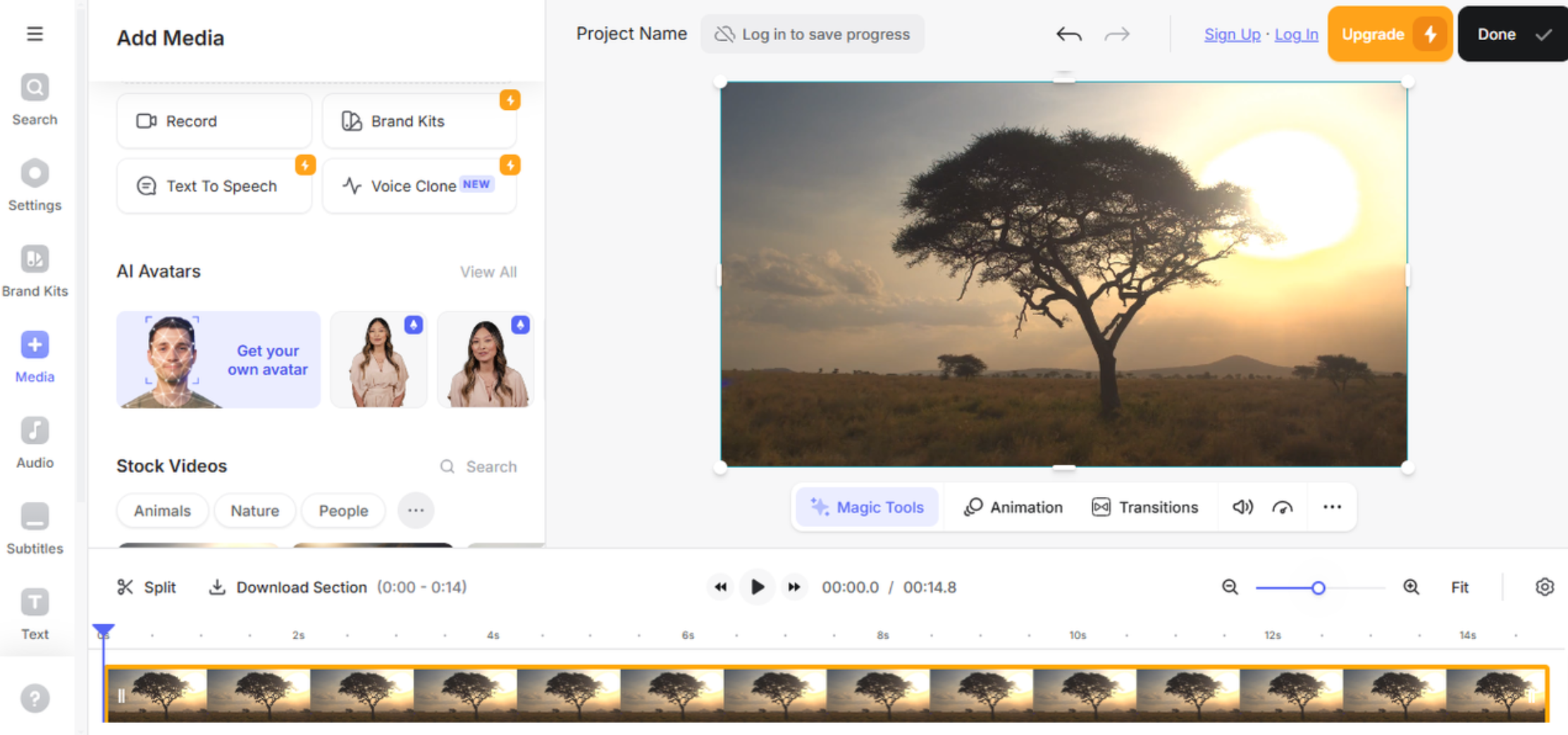Toggle the hamburger menu at top left
Screen dimensions: 1568x735
[35, 33]
